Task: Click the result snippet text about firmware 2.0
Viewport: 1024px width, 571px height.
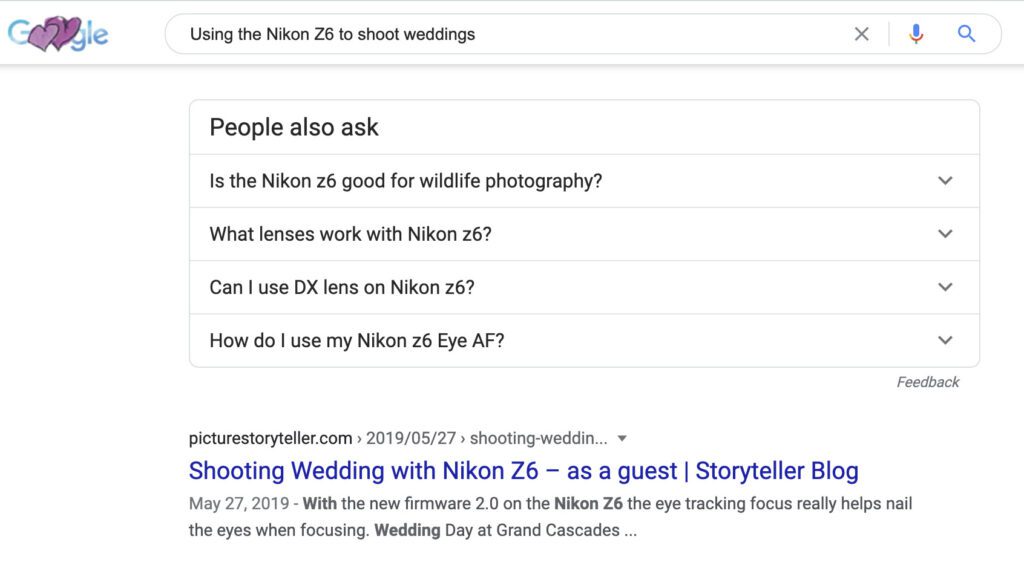Action: point(551,517)
